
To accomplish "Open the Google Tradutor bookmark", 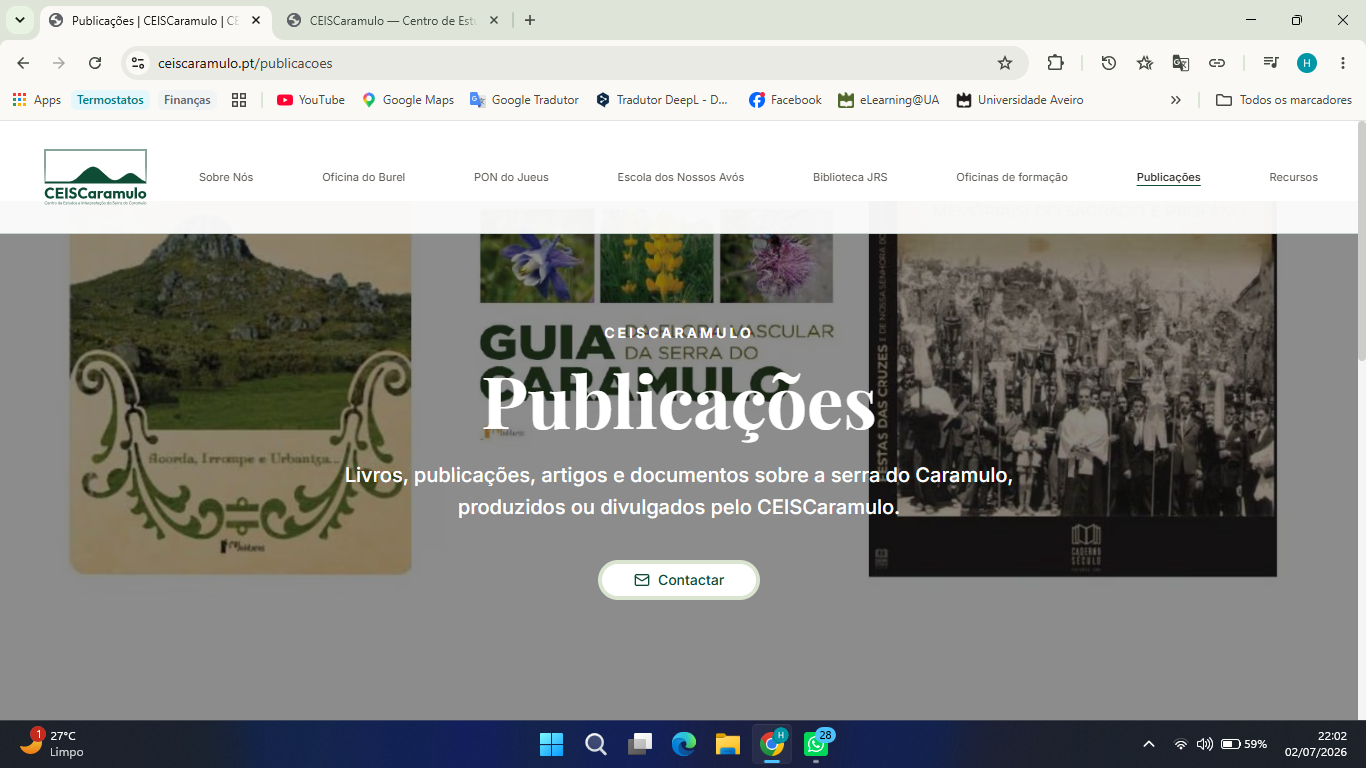I will (525, 100).
